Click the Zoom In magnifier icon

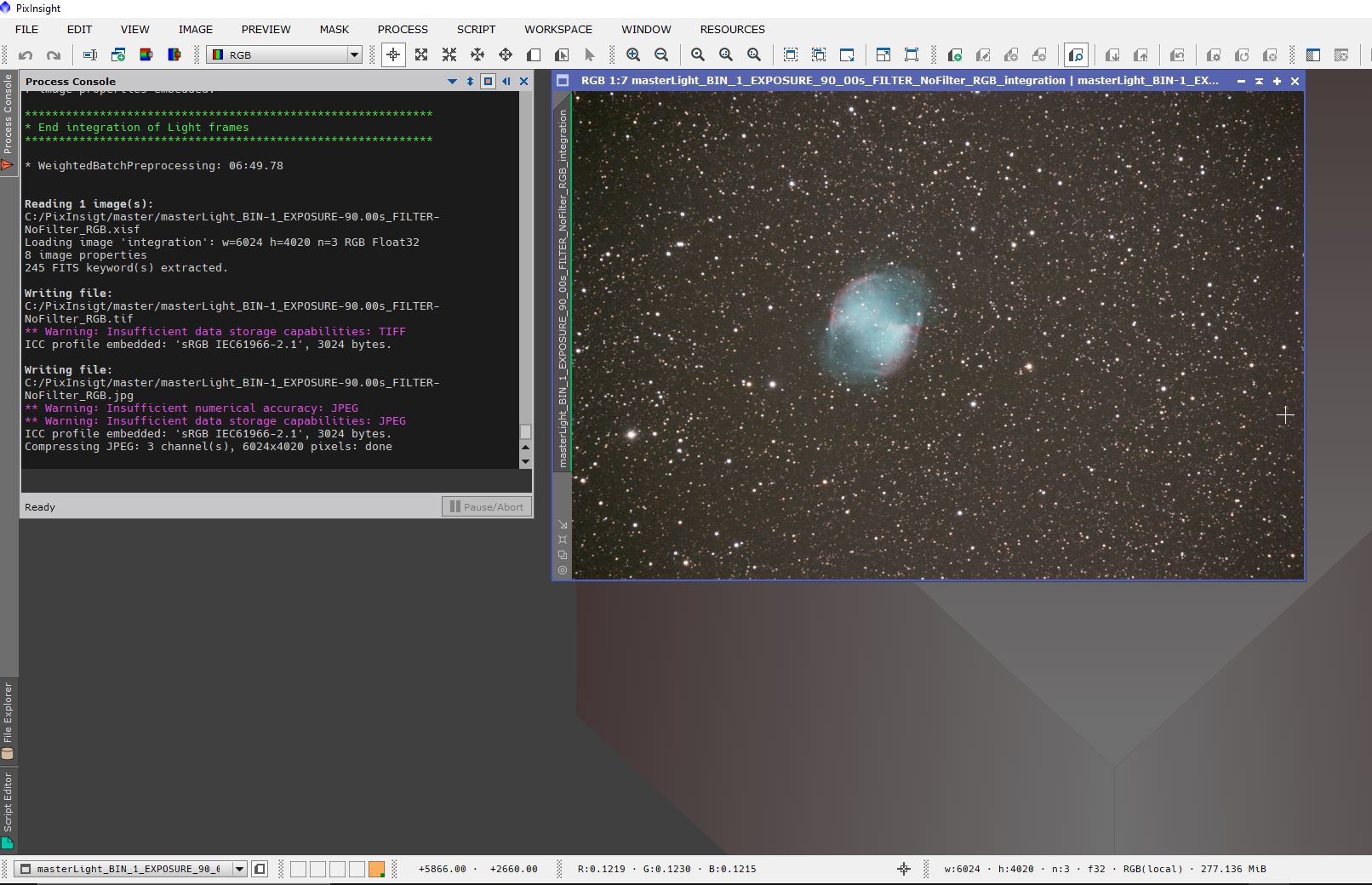coord(633,55)
